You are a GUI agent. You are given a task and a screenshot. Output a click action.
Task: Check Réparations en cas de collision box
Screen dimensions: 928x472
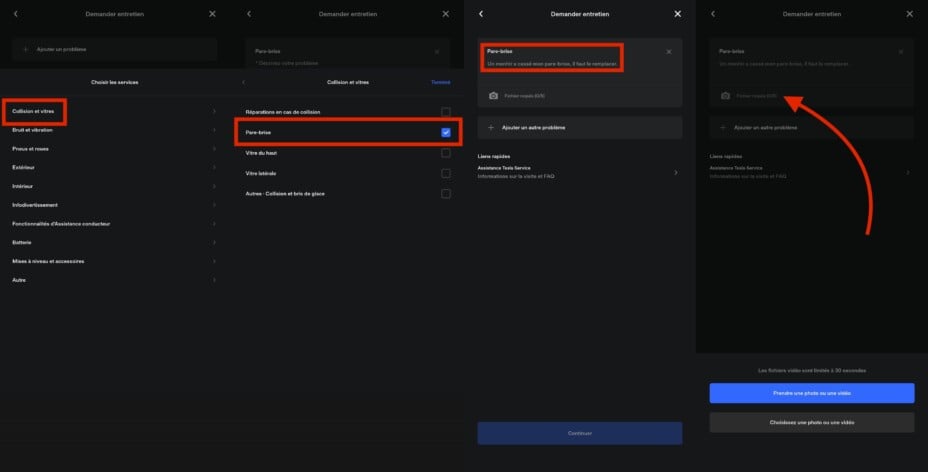[446, 112]
